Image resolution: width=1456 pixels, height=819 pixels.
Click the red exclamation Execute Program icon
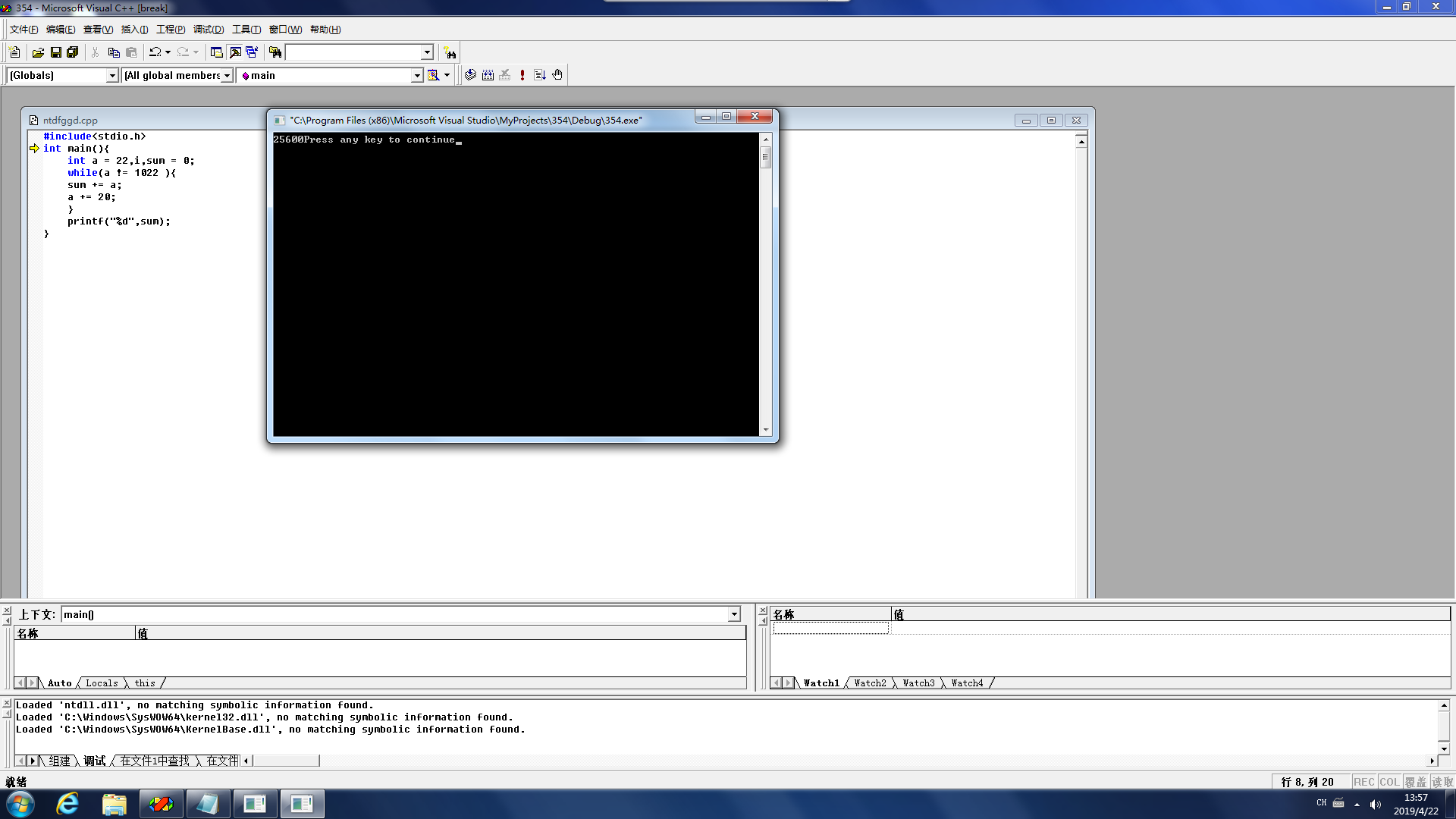click(522, 75)
